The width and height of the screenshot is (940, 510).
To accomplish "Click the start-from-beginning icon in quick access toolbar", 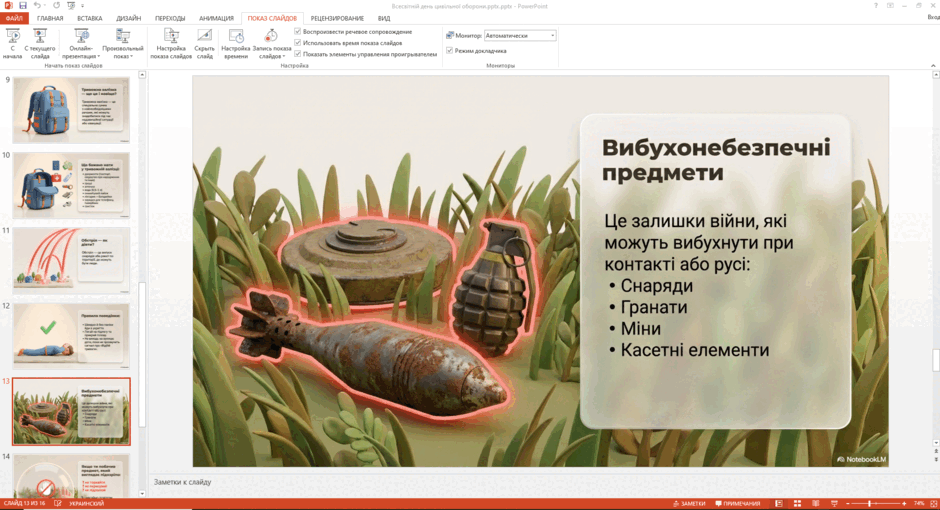I will tap(71, 6).
